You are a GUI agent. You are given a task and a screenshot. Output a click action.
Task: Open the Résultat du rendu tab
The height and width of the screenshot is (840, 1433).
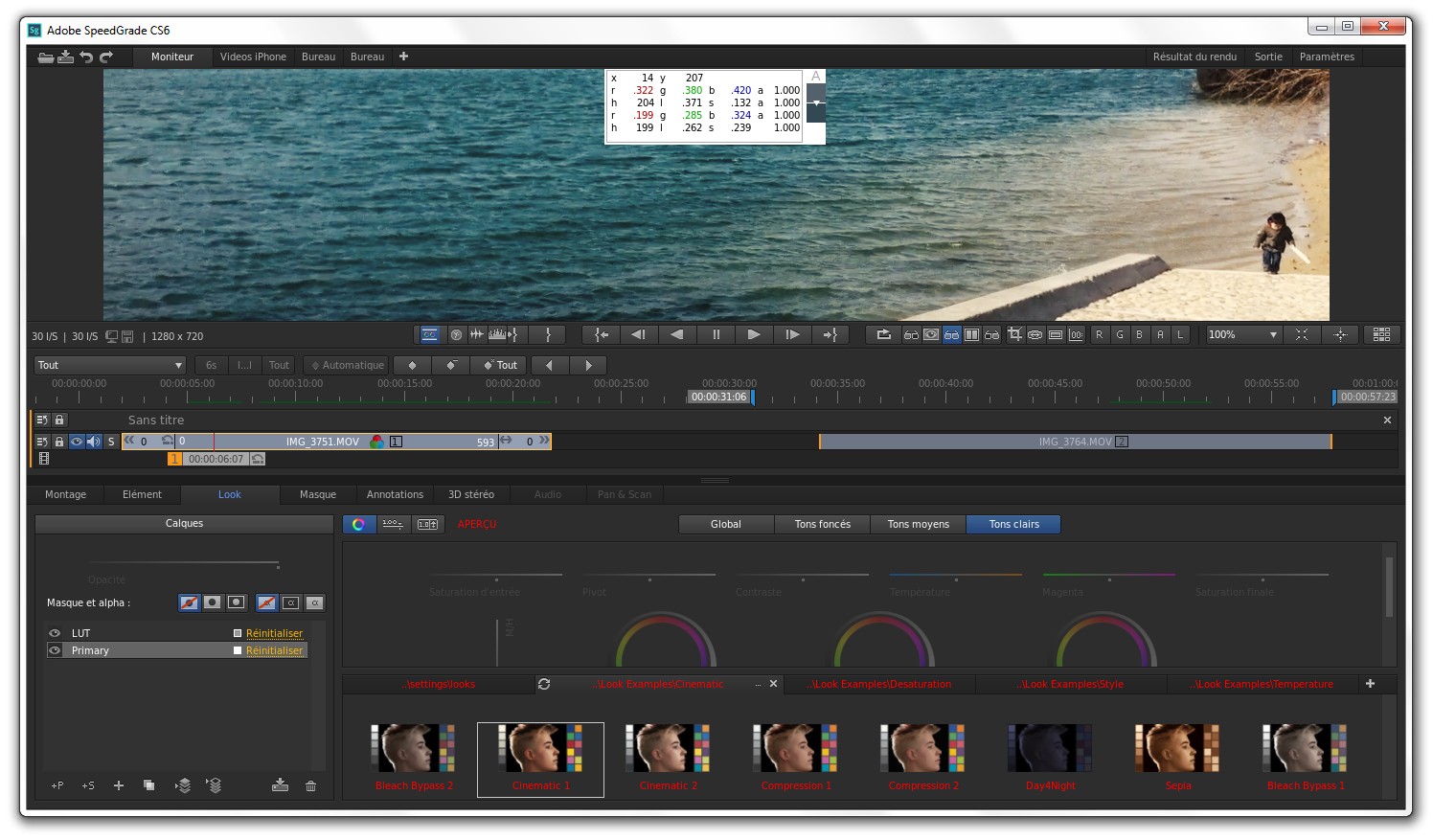[x=1194, y=57]
